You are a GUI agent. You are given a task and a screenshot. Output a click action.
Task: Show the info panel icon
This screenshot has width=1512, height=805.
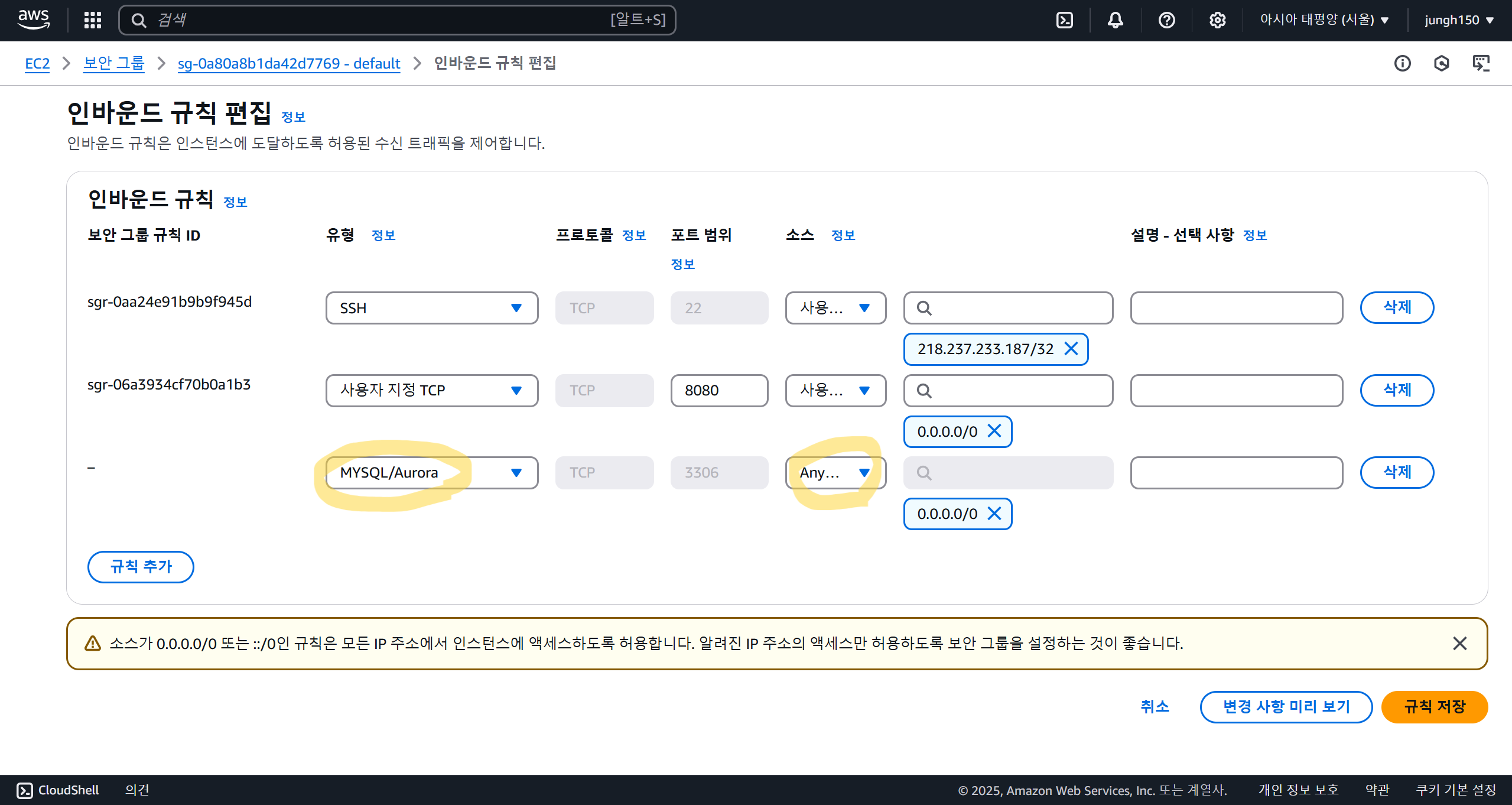1403,63
